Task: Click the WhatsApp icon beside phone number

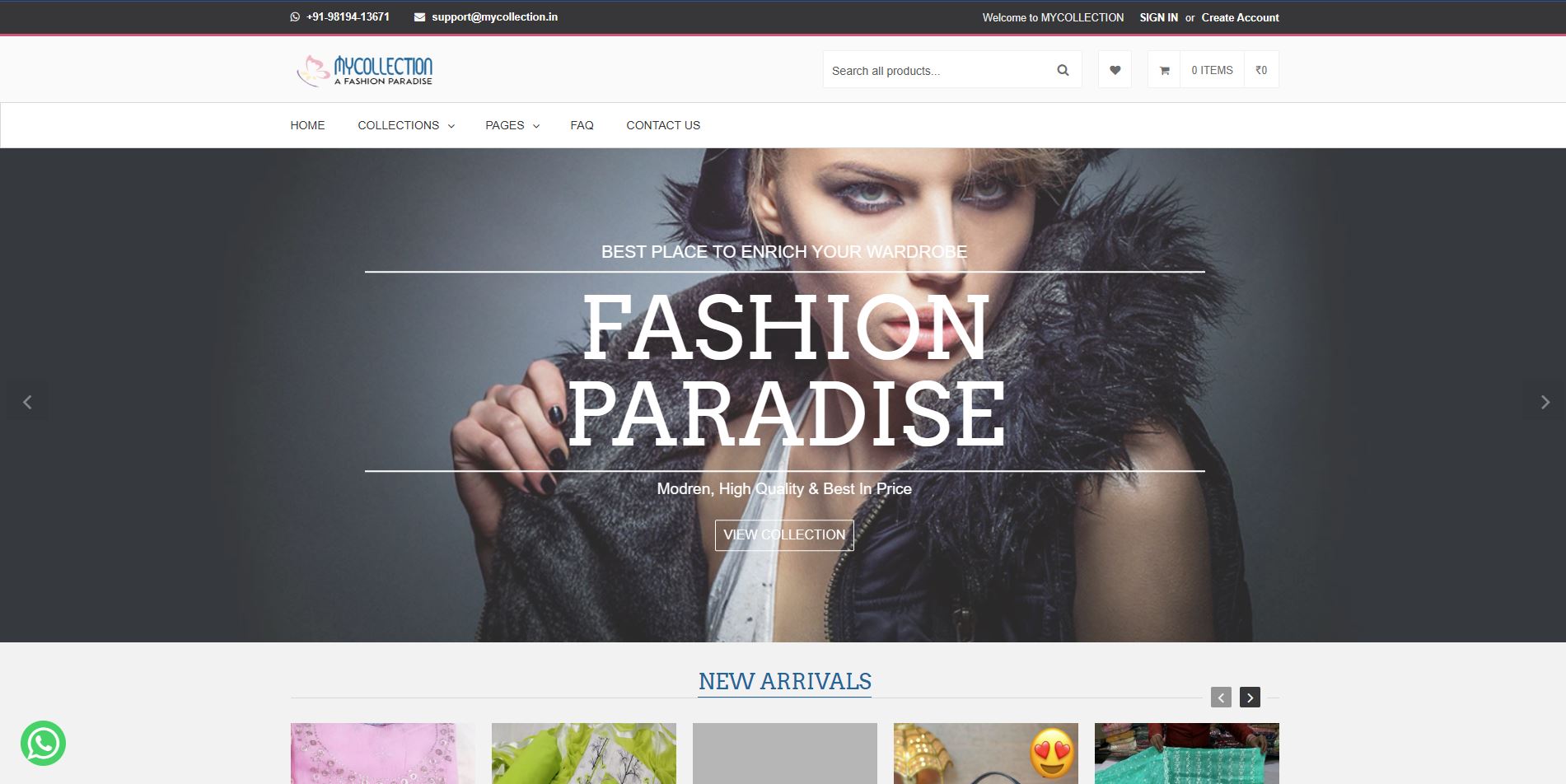Action: tap(295, 16)
